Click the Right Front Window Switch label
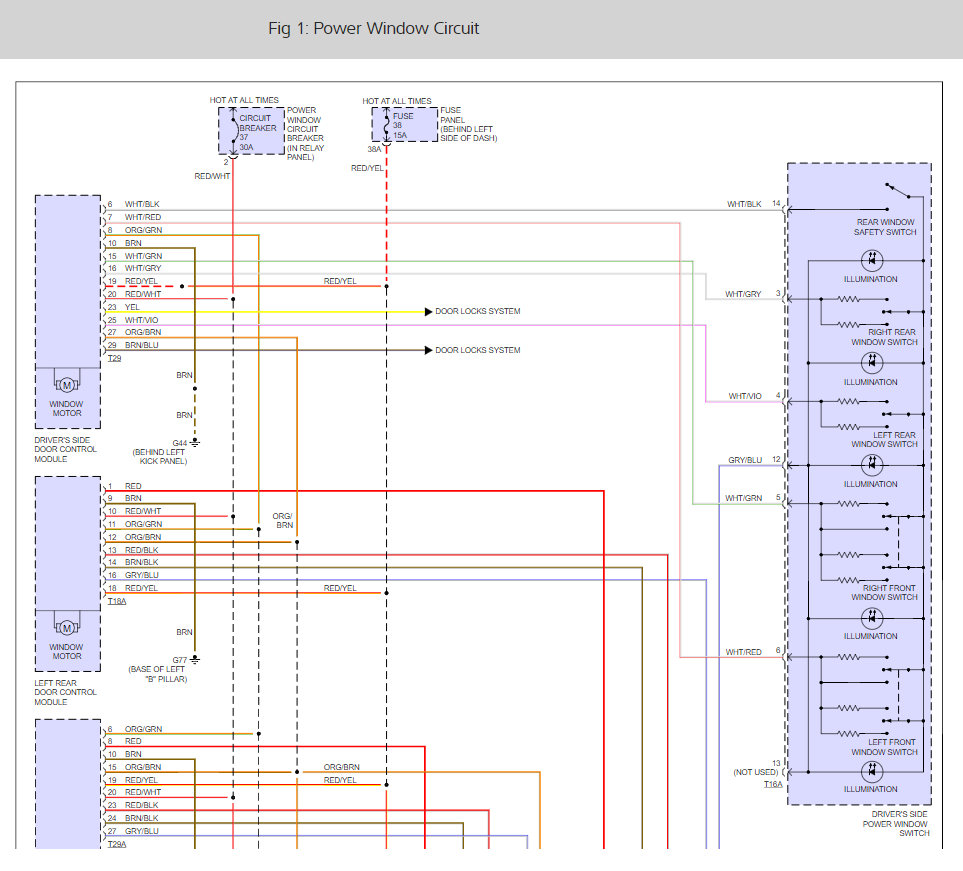963x871 pixels. coord(884,592)
